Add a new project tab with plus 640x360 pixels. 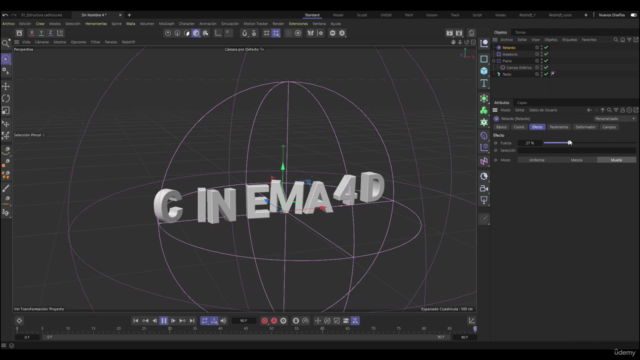click(x=129, y=15)
